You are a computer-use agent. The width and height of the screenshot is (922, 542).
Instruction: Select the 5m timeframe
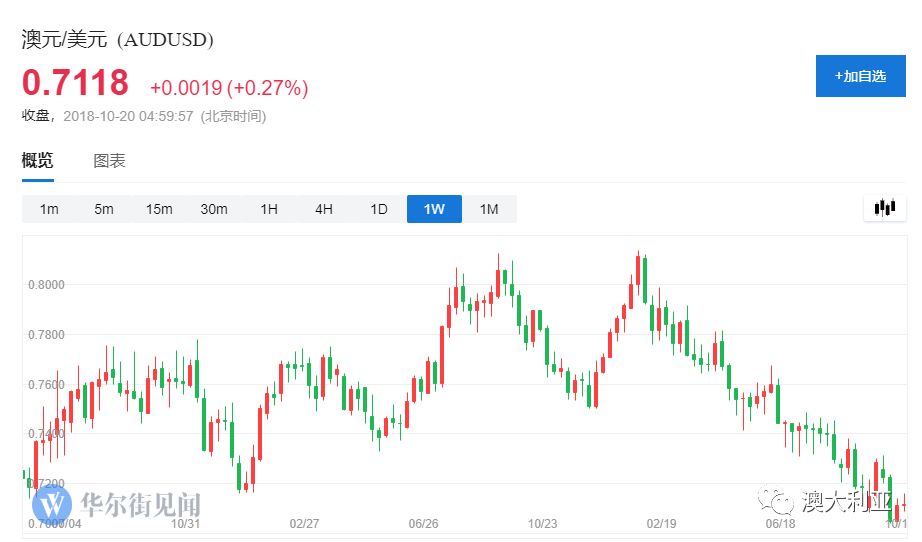(x=104, y=209)
